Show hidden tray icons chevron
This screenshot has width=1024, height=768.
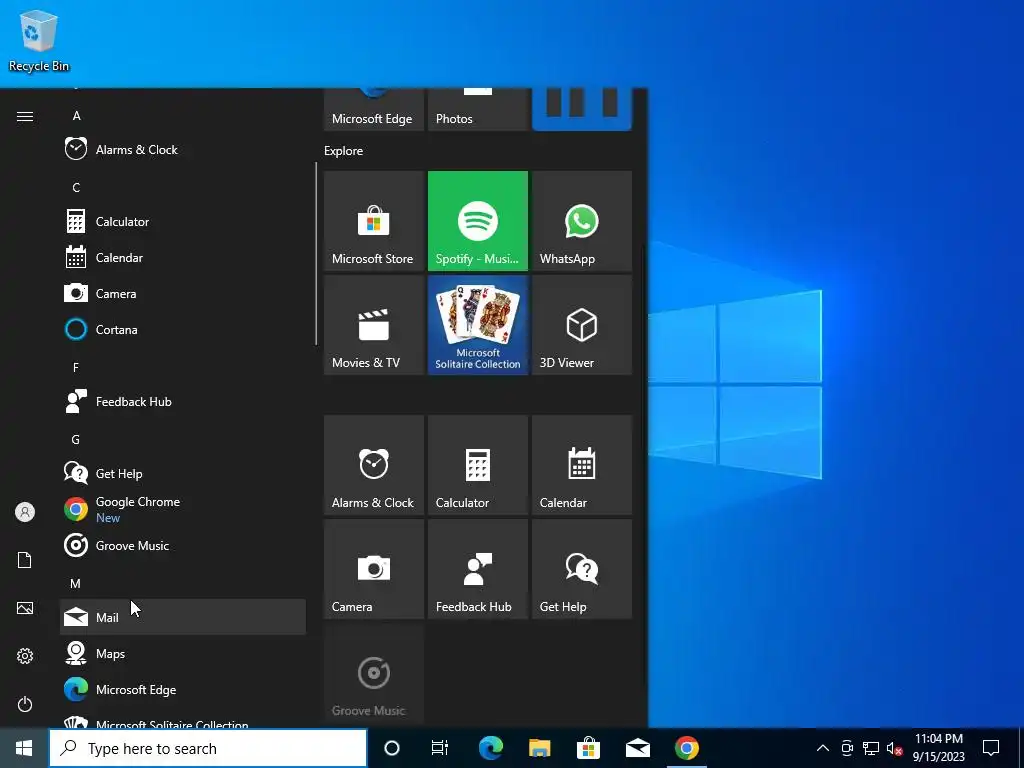823,748
